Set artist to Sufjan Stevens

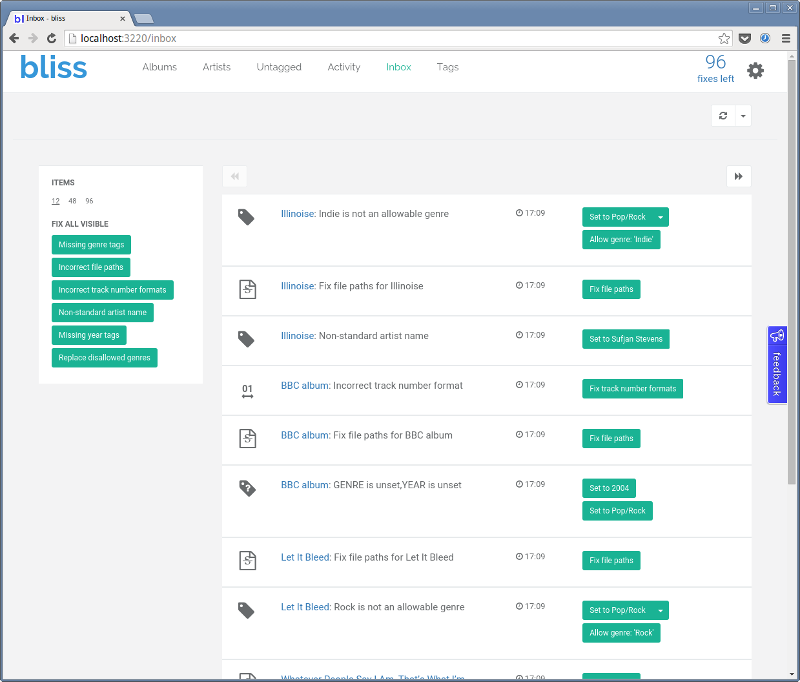pyautogui.click(x=626, y=339)
